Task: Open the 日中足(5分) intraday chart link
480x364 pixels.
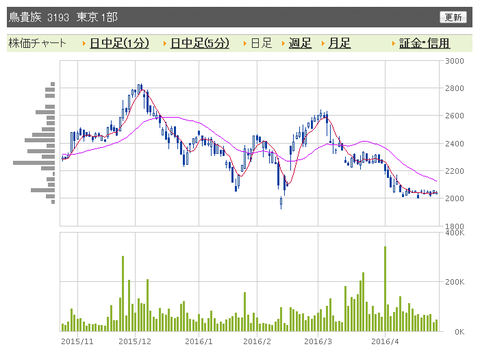Action: pyautogui.click(x=200, y=43)
